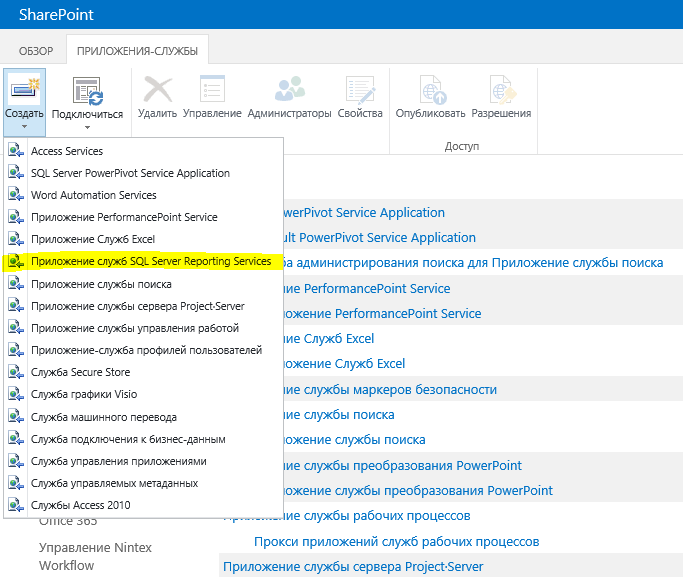Open link ending 'ие PerformancePoint Service'
The width and height of the screenshot is (683, 577).
click(367, 289)
